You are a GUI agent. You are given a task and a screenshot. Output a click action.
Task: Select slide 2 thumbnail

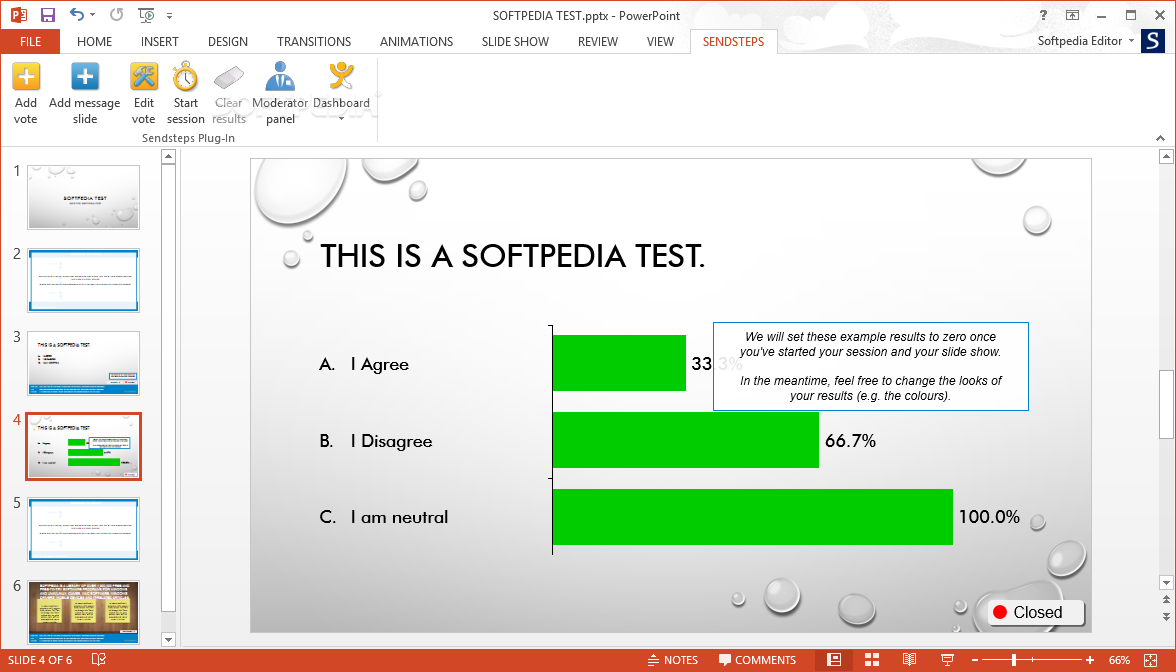coord(83,280)
